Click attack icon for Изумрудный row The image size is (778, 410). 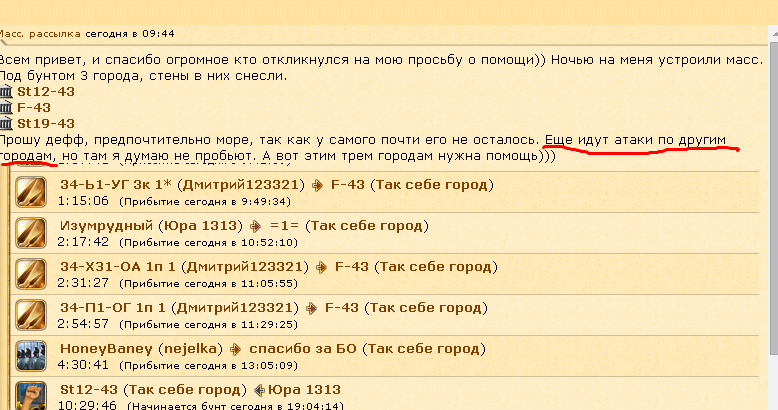click(31, 233)
